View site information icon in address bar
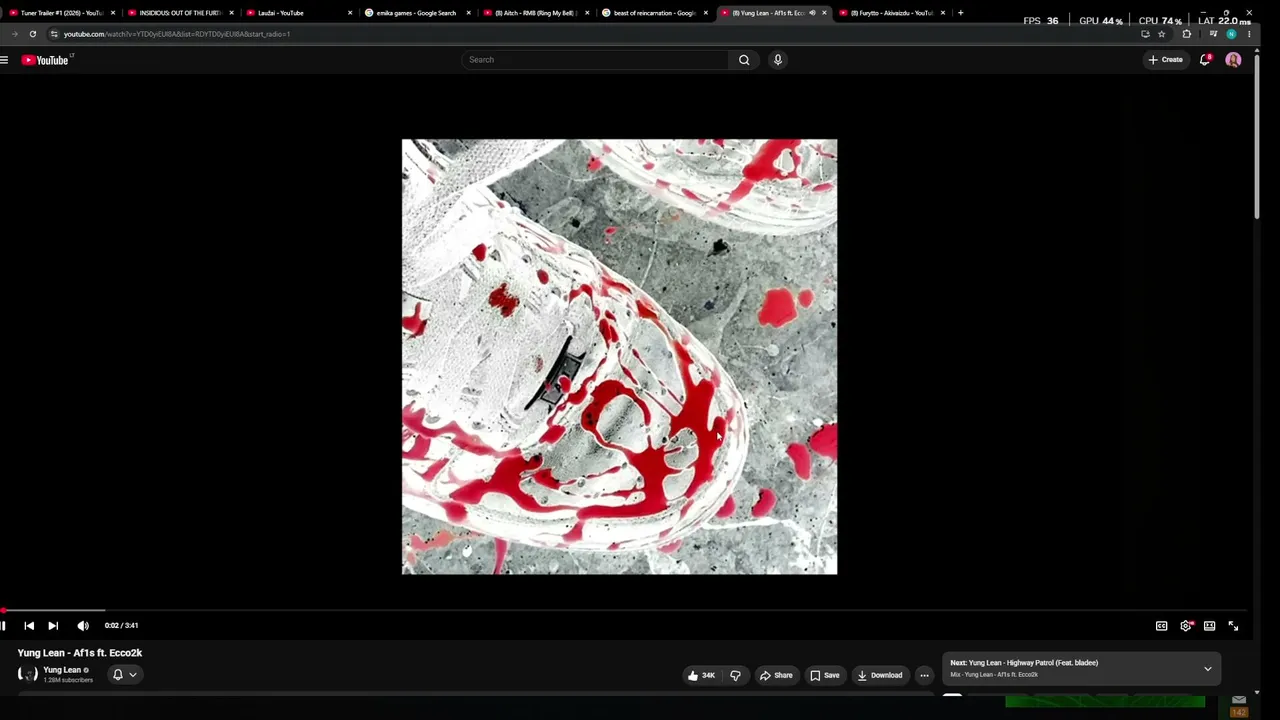This screenshot has height=720, width=1280. (54, 34)
